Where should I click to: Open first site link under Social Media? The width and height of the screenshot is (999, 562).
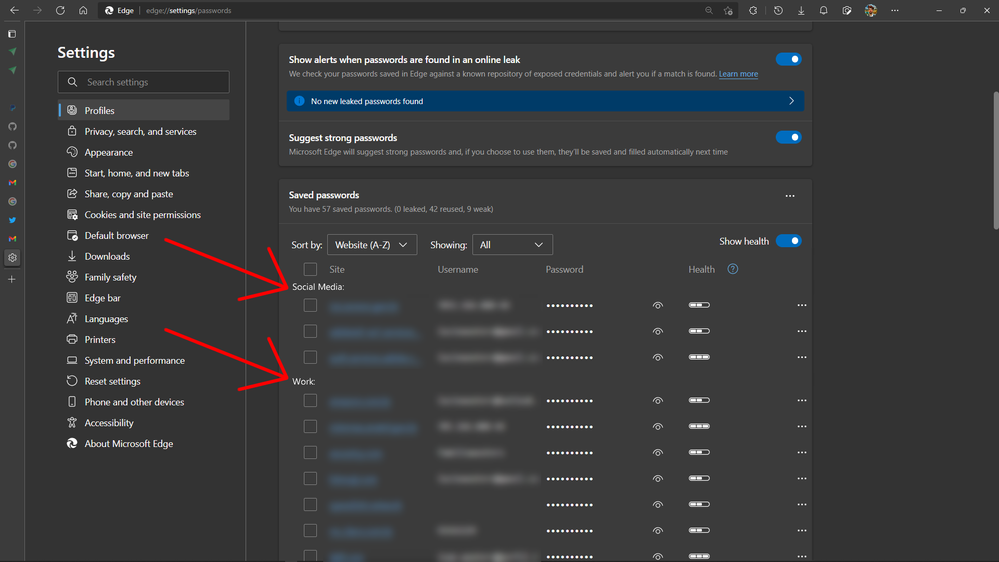[x=364, y=306]
